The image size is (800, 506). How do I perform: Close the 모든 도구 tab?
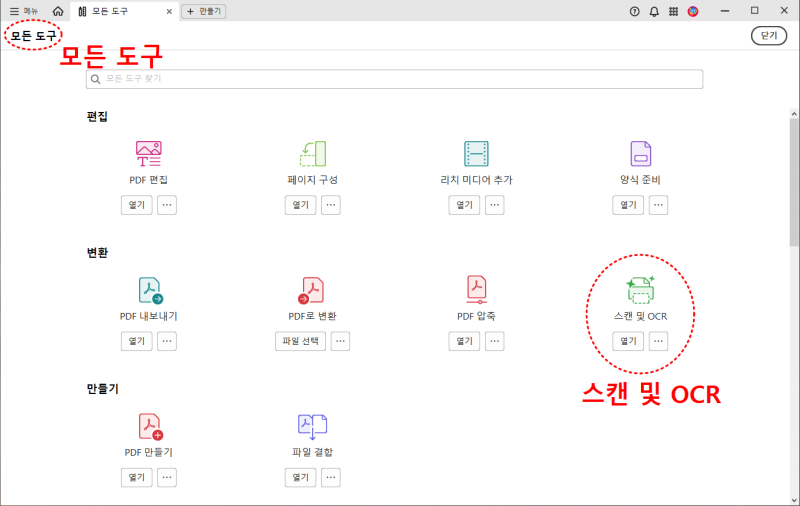click(x=169, y=11)
